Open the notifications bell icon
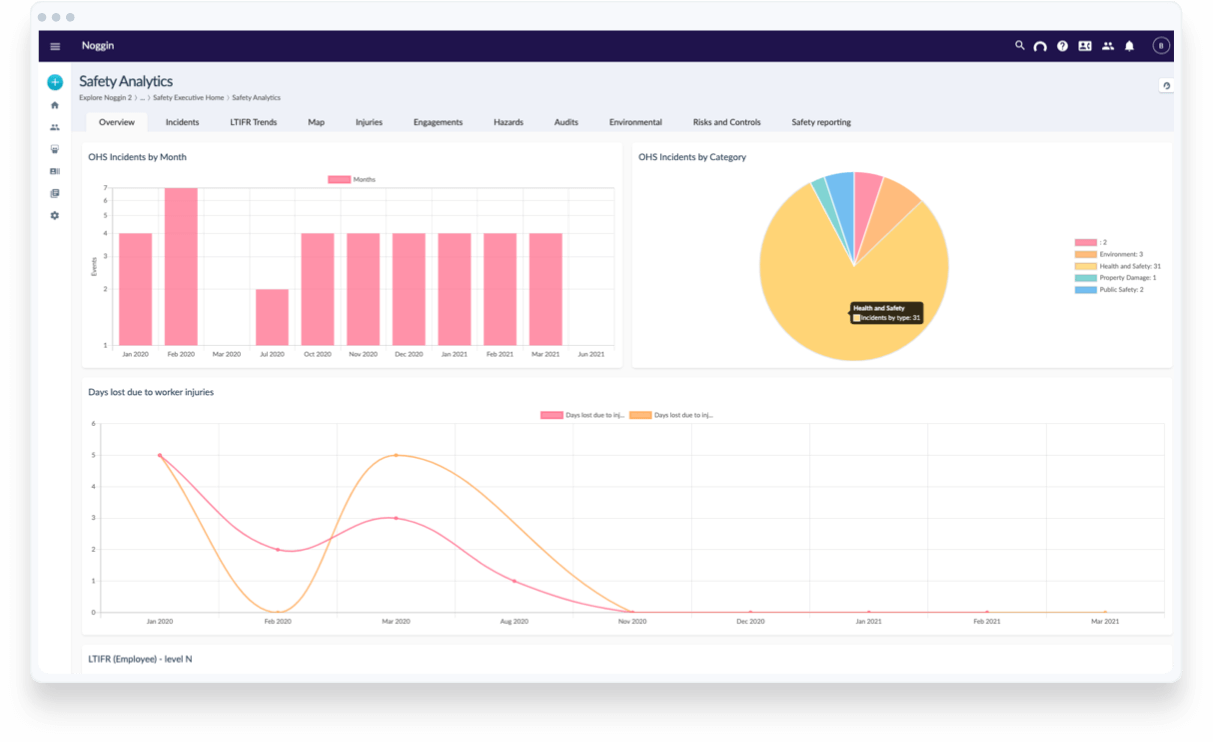 (1130, 46)
